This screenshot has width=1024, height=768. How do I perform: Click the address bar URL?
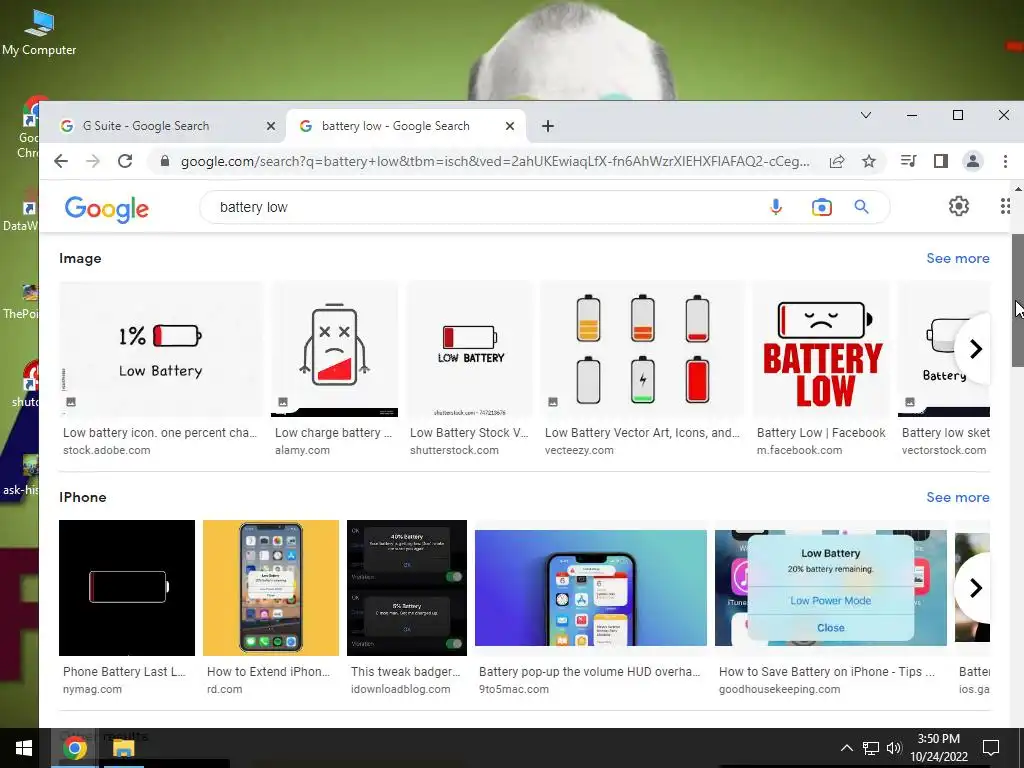(x=495, y=161)
